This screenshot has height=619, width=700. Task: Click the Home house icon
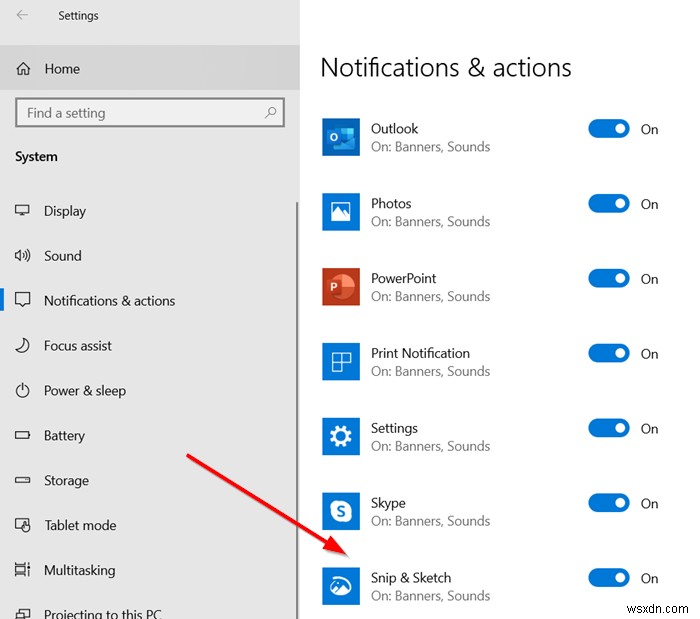click(x=23, y=69)
